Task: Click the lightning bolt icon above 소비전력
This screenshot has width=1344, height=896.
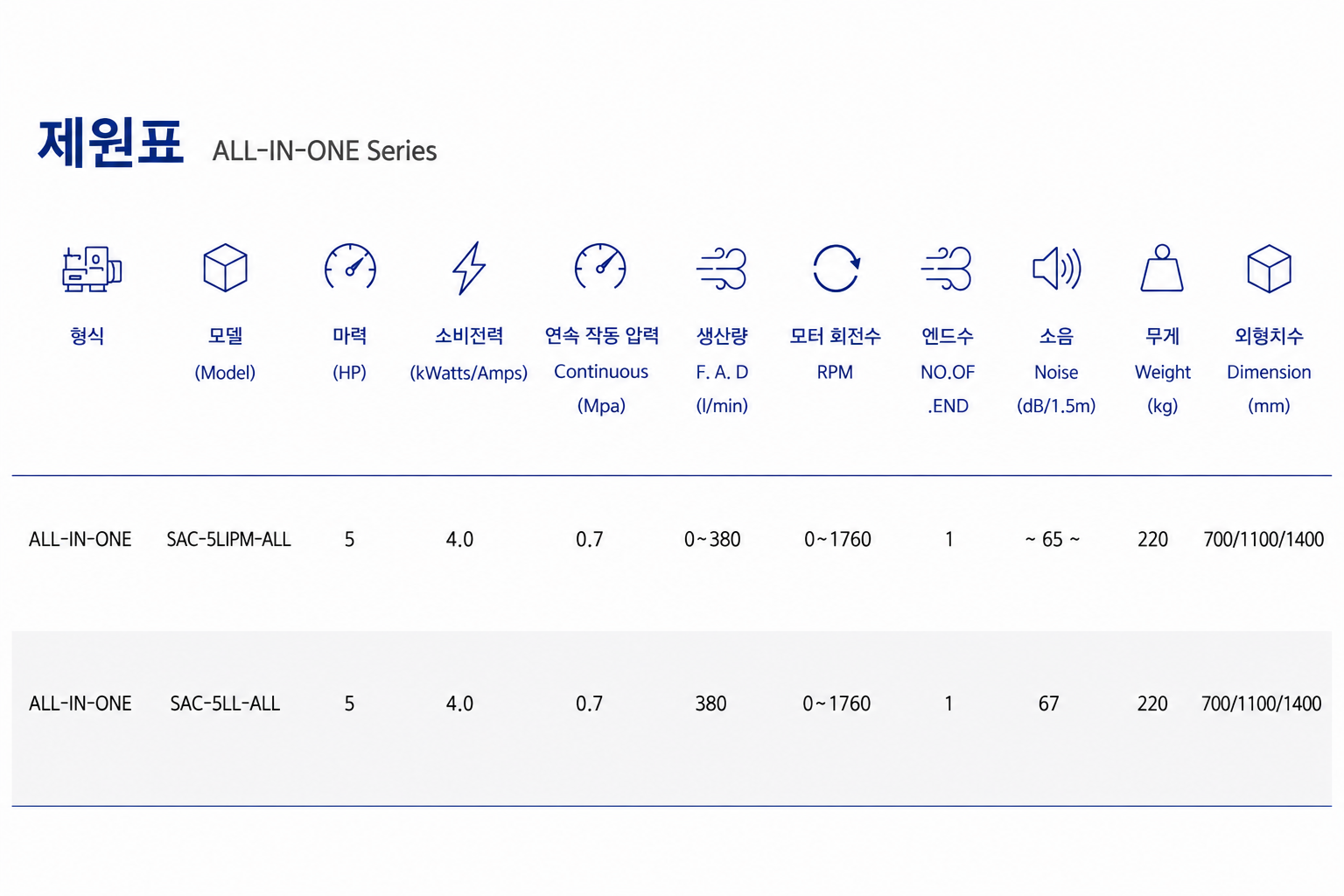Action: (x=469, y=268)
